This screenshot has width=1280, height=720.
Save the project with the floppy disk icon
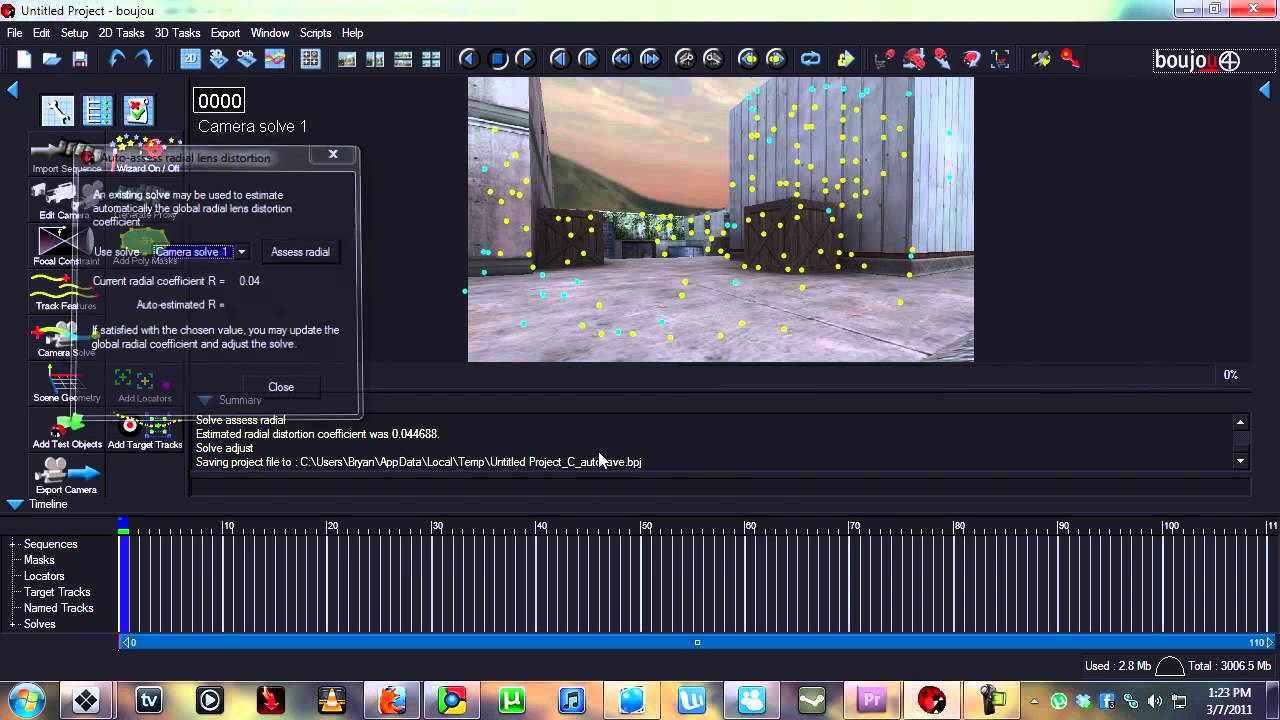[80, 60]
